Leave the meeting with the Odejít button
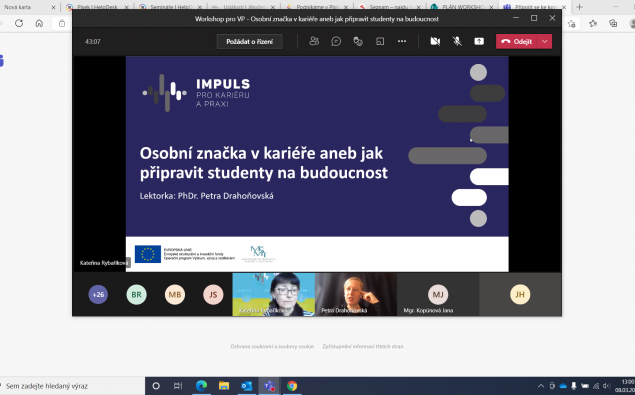The height and width of the screenshot is (395, 635). click(x=517, y=41)
